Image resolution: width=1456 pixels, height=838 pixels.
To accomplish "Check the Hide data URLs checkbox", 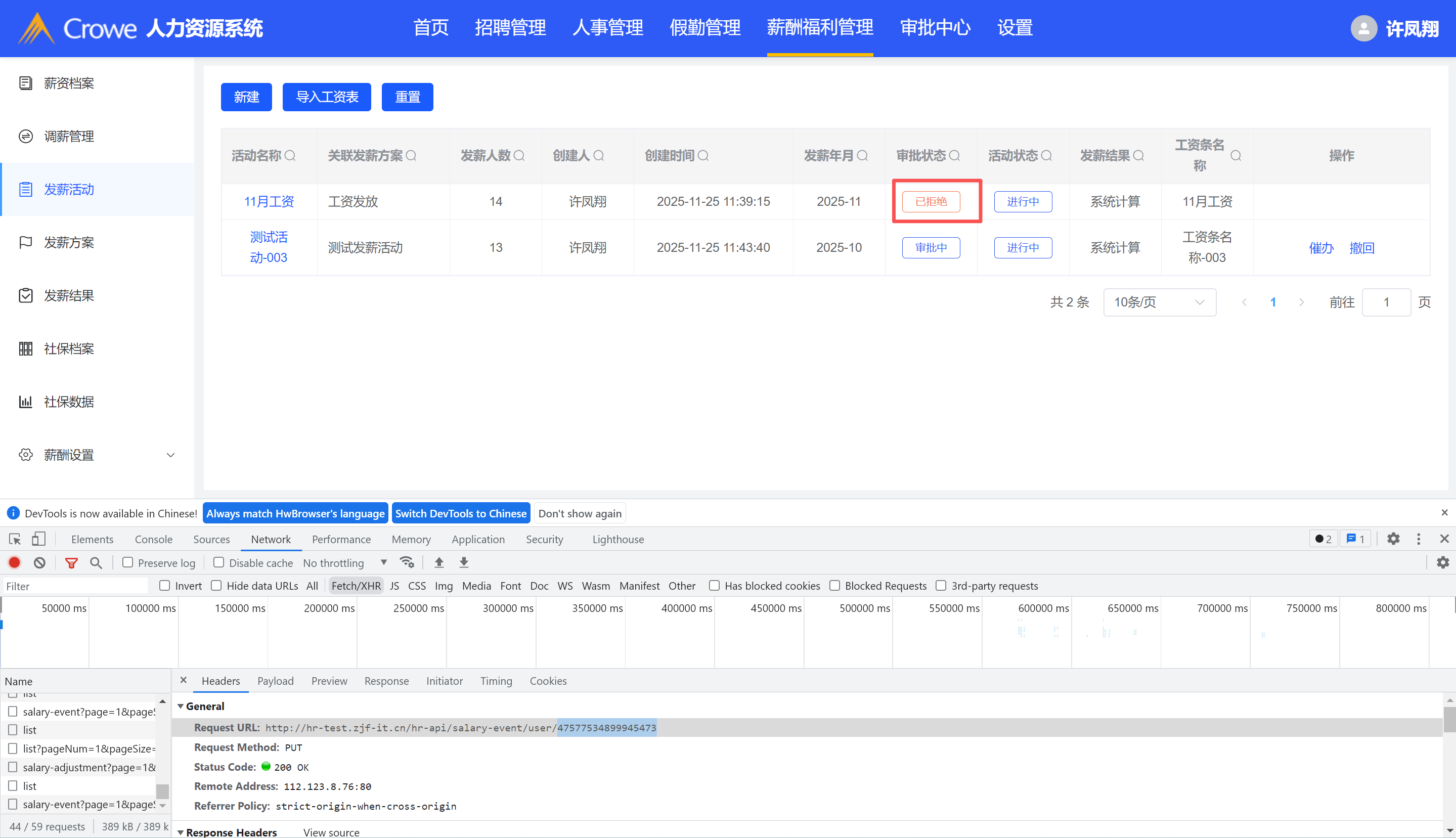I will click(x=216, y=585).
